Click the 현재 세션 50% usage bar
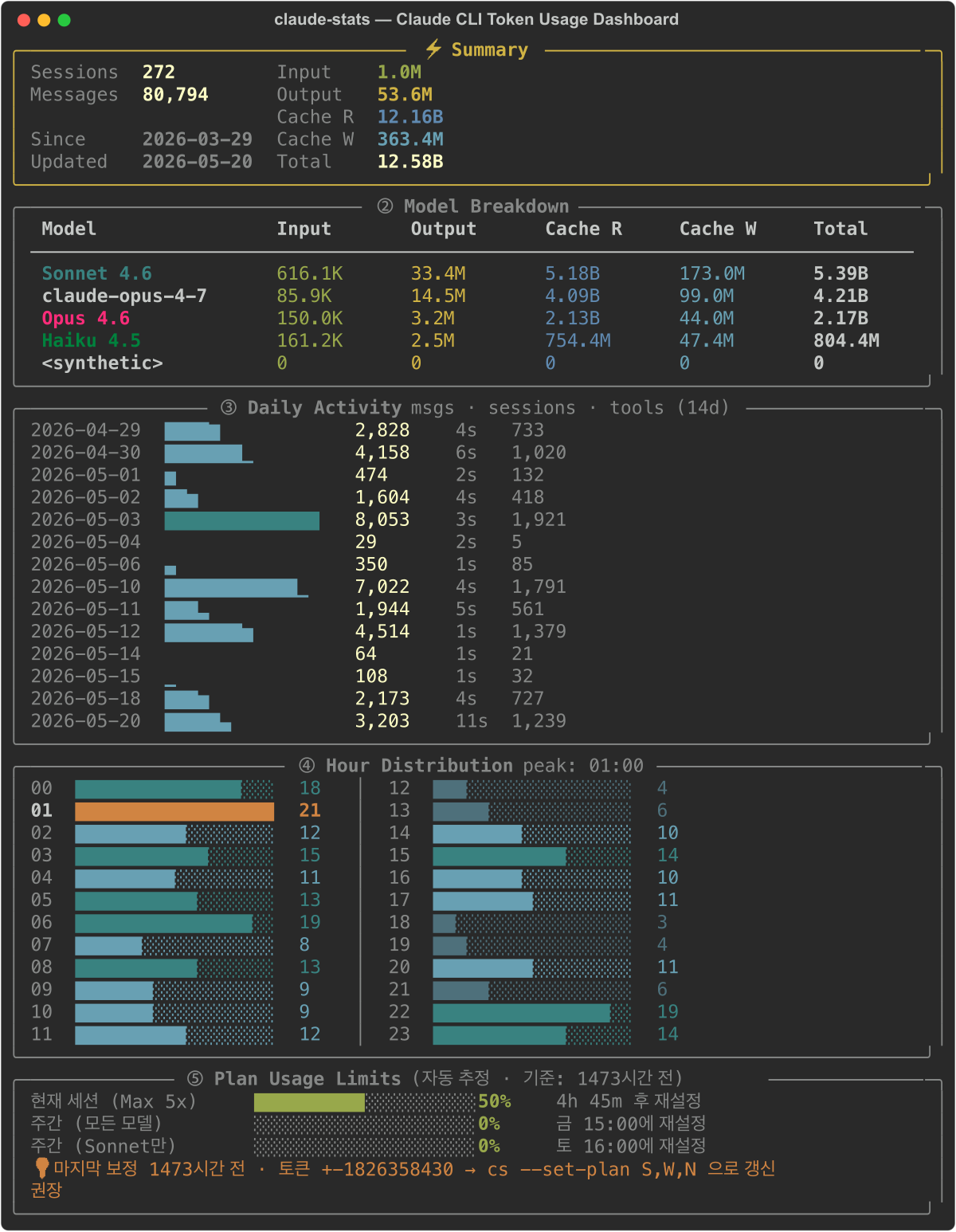This screenshot has height=1232, width=956. (364, 1102)
